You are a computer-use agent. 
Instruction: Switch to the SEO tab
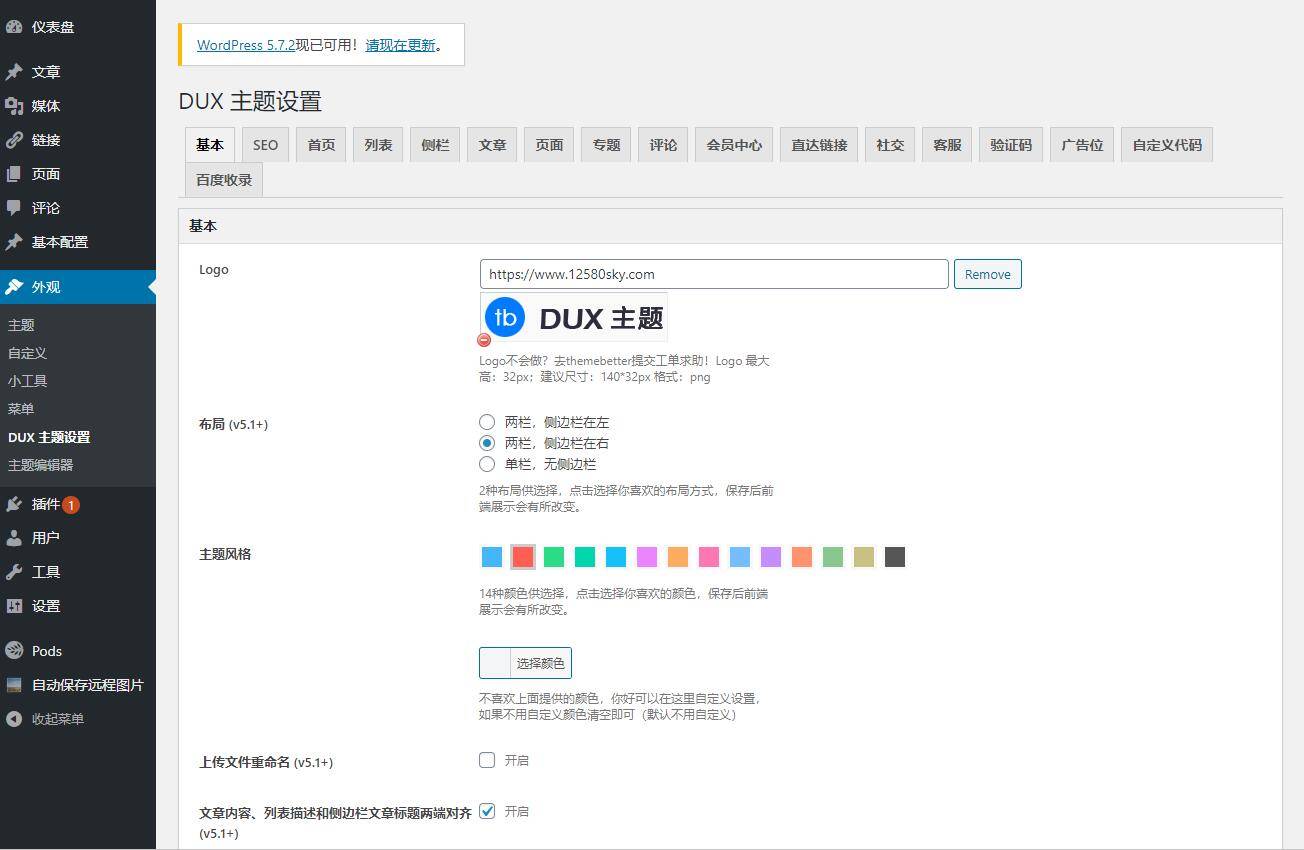(265, 145)
